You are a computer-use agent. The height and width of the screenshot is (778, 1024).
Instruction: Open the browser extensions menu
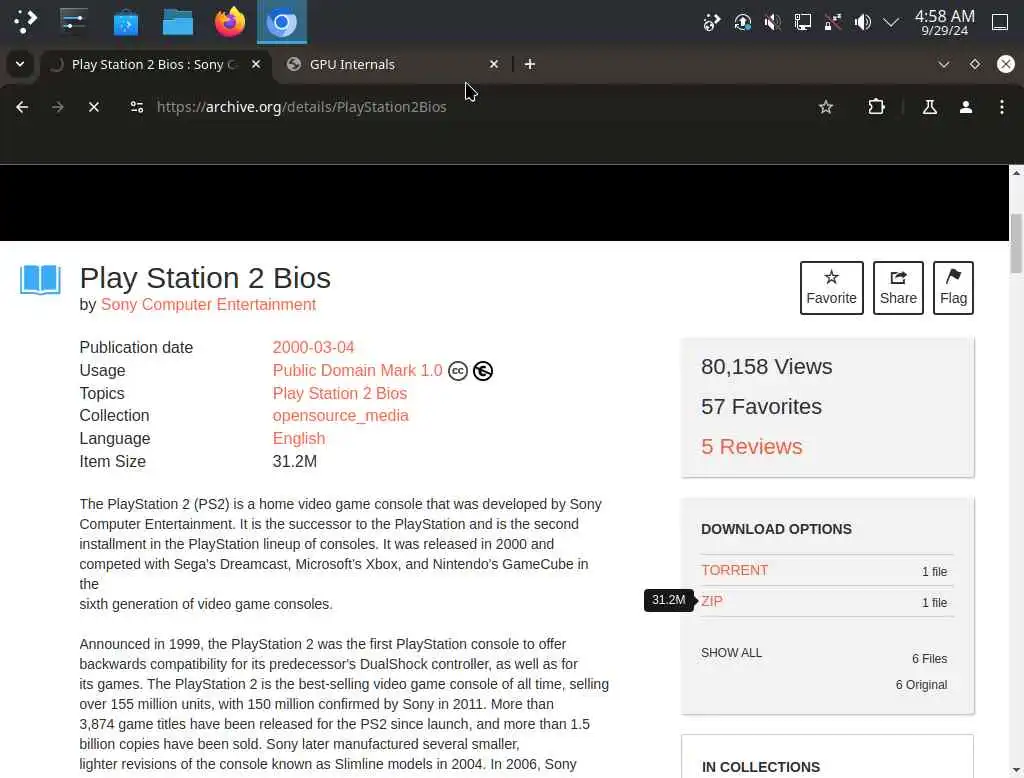click(x=876, y=107)
